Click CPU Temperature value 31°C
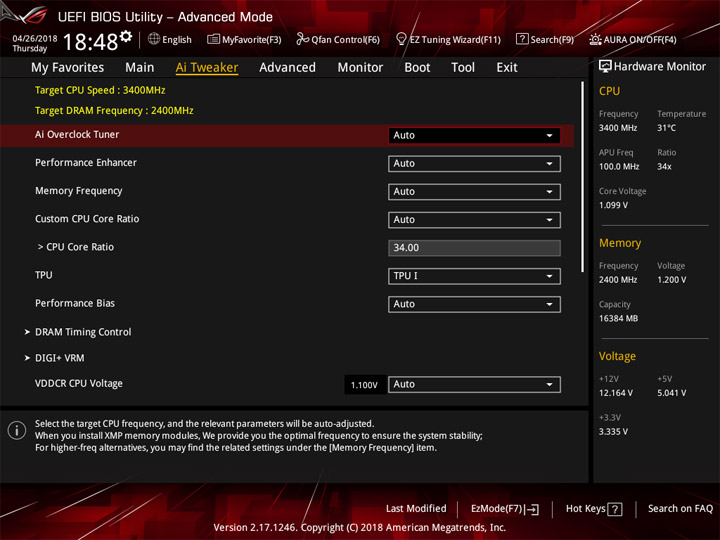 pos(666,128)
